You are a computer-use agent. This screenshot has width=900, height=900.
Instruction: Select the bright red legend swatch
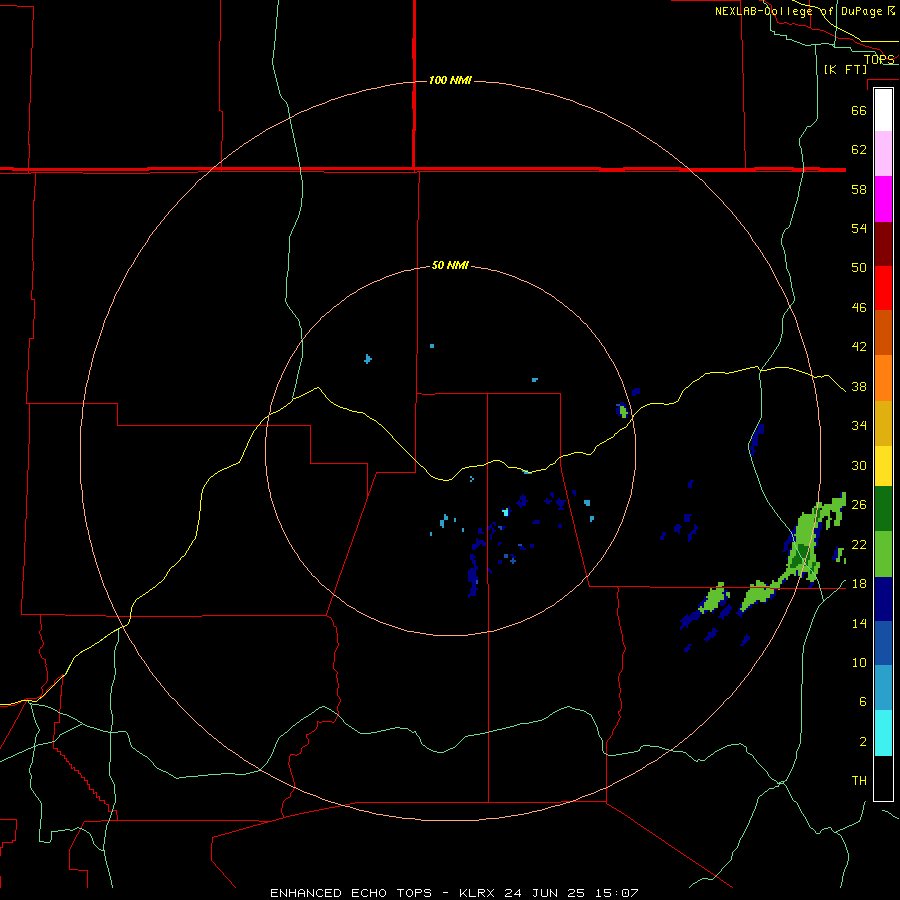pyautogui.click(x=883, y=288)
